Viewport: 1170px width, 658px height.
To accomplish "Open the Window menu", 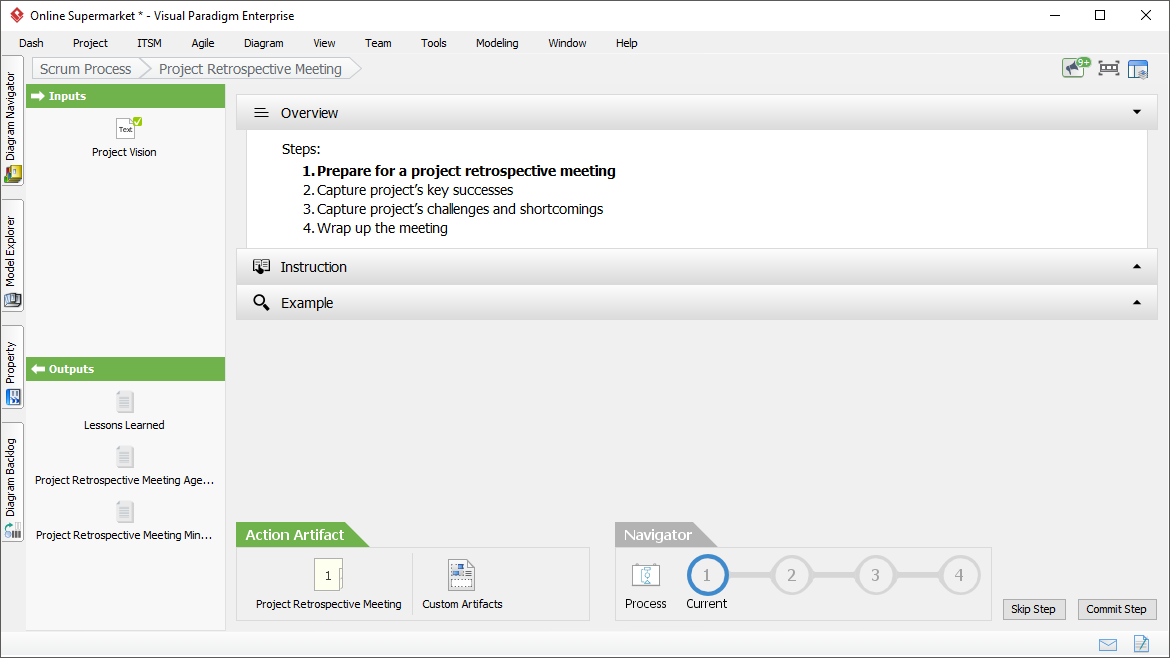I will 567,43.
